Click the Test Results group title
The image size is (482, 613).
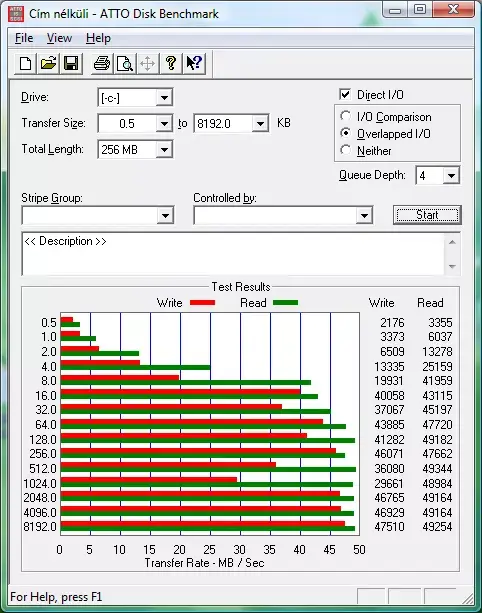pos(241,287)
